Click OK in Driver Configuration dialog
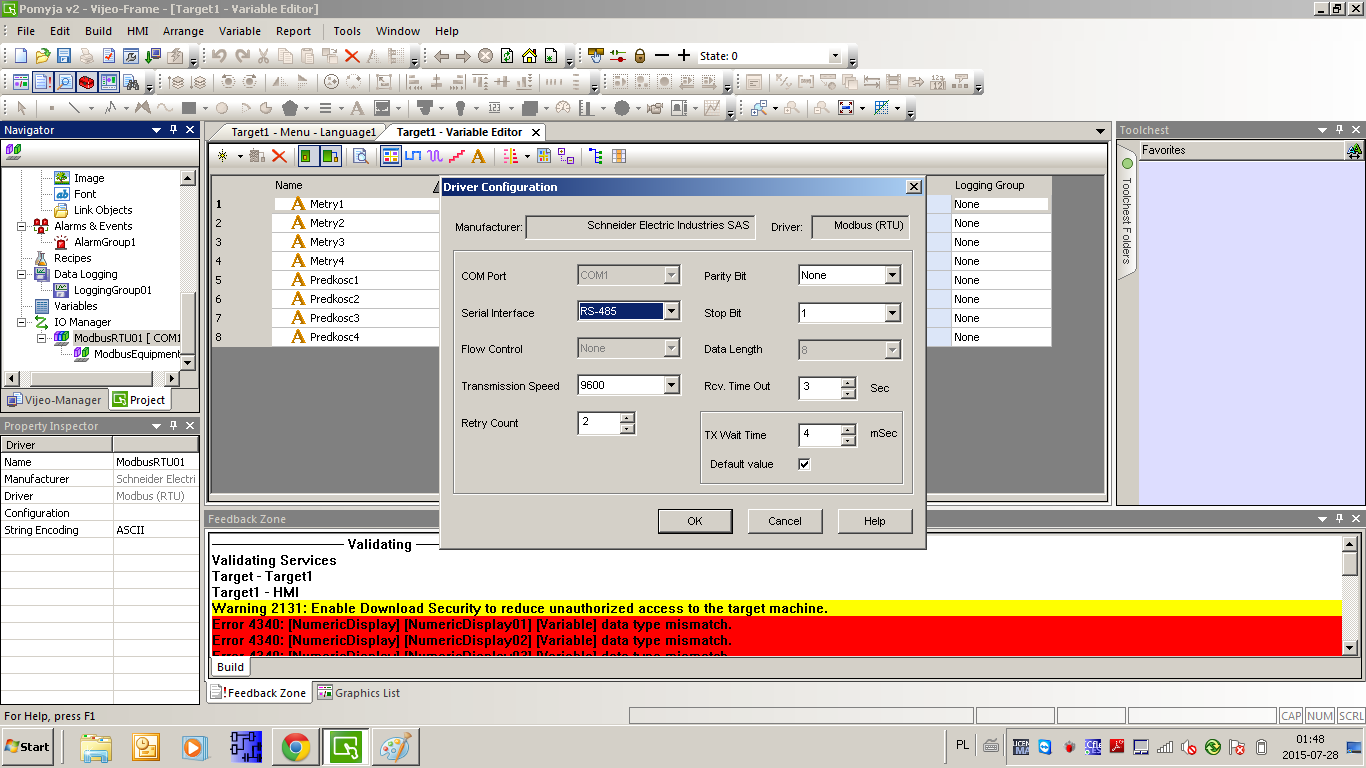Image resolution: width=1366 pixels, height=768 pixels. pos(694,521)
